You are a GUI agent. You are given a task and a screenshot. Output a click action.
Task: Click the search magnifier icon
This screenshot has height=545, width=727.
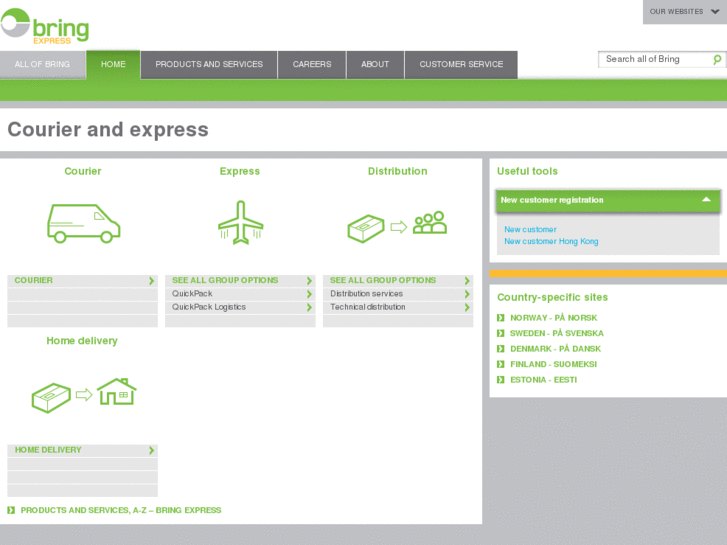pyautogui.click(x=717, y=59)
